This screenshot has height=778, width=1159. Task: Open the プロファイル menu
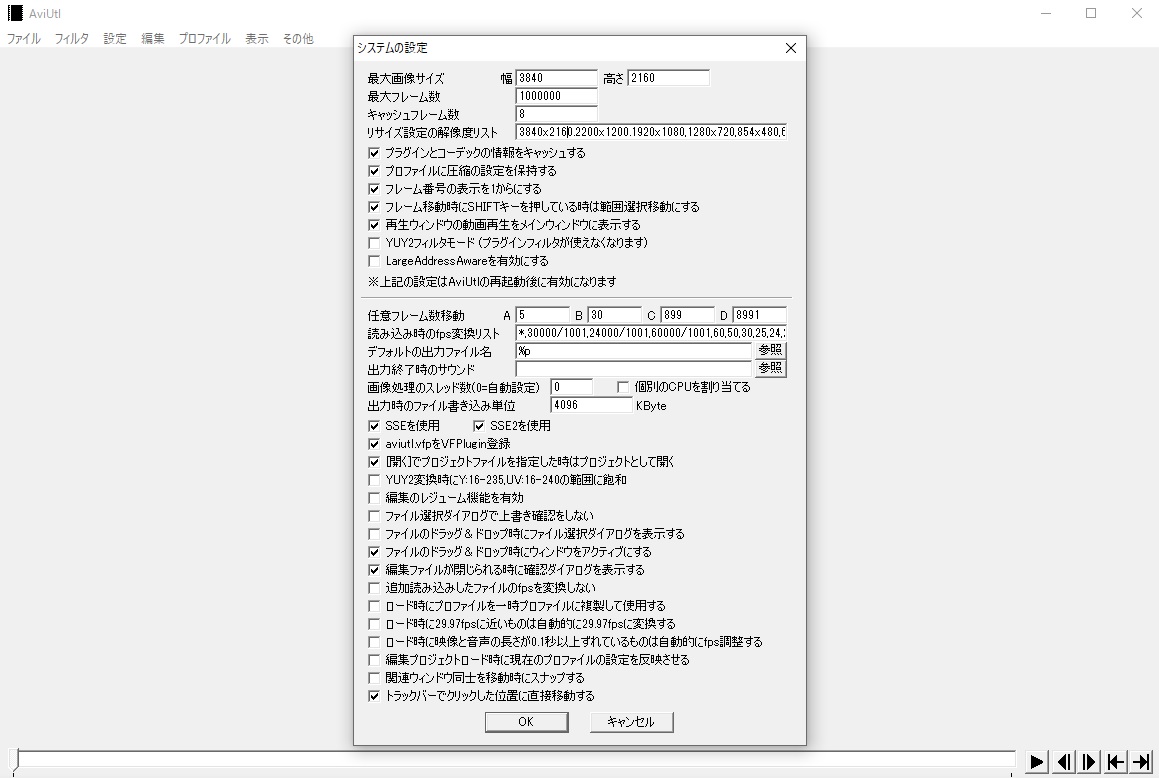(x=205, y=38)
